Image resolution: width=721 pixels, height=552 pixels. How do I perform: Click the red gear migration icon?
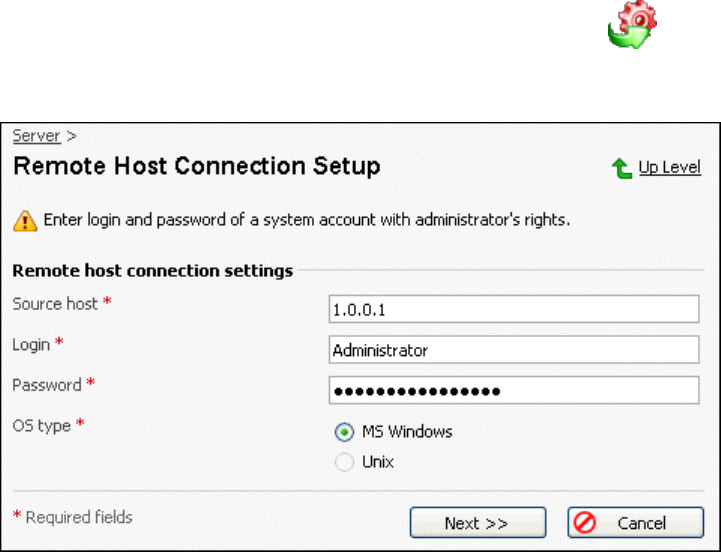[633, 26]
